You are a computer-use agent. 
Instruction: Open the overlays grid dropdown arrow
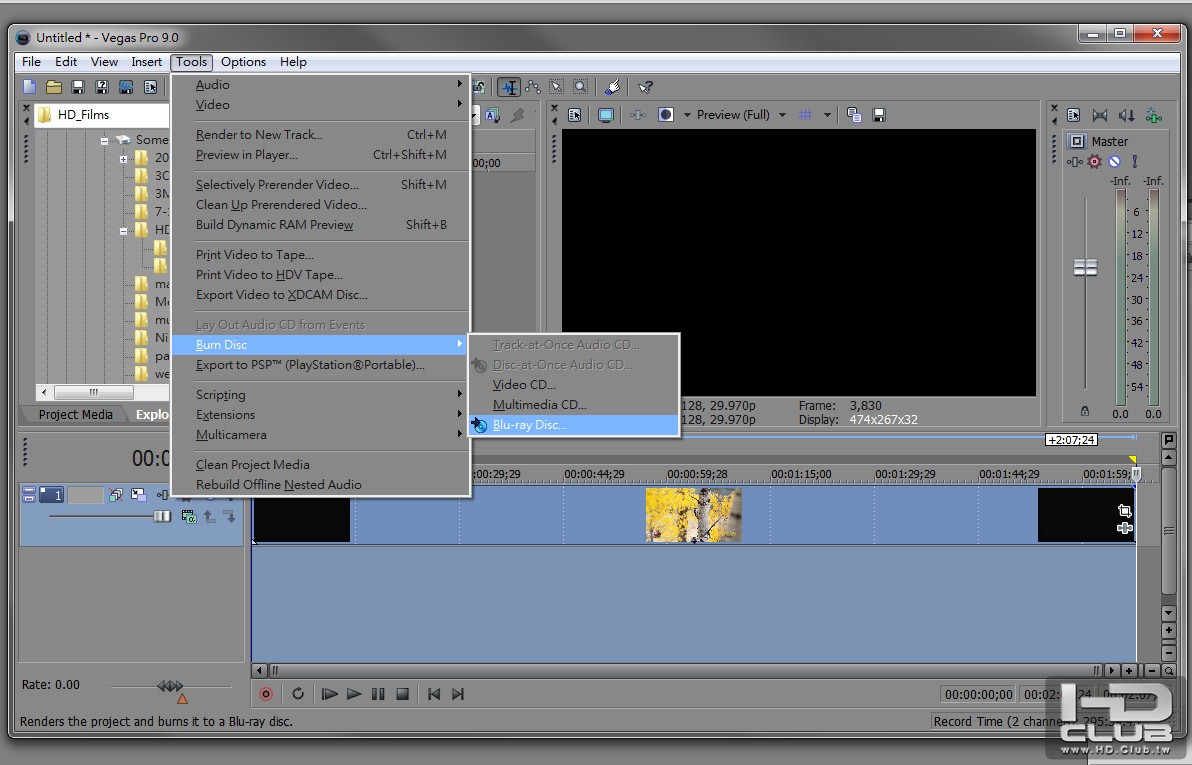(827, 115)
